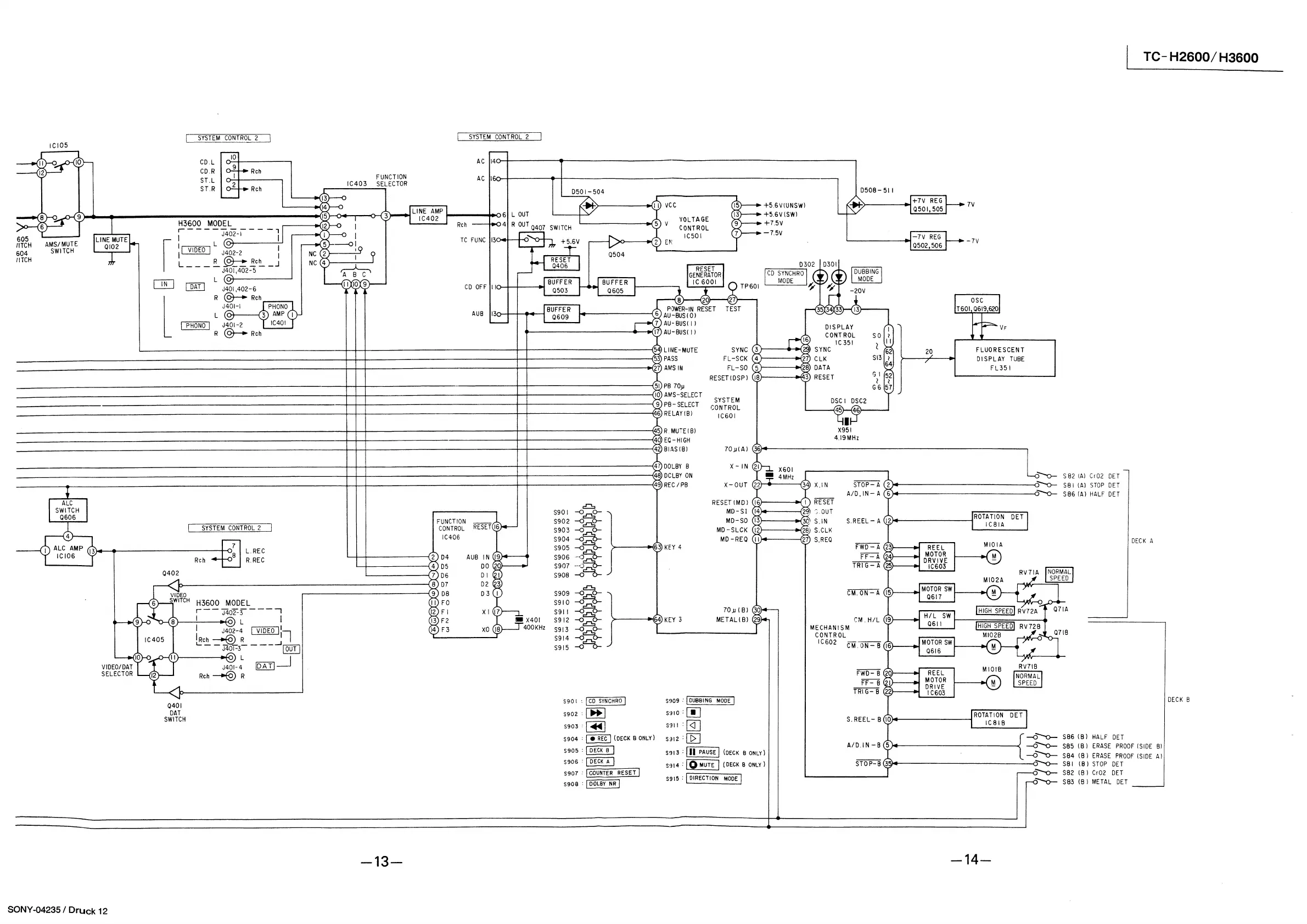Click the FLUORESCENT DISPLAY TUBE FL351 block

pos(1005,358)
